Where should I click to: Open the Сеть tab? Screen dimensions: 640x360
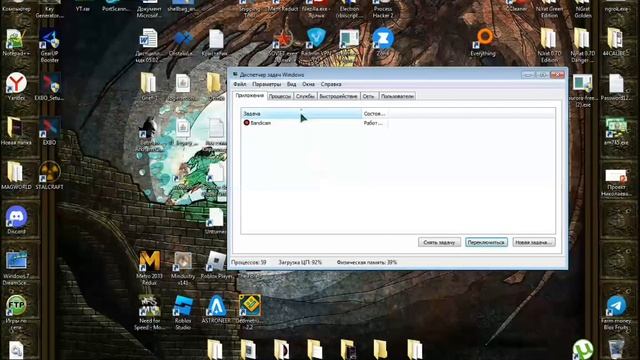[369, 96]
